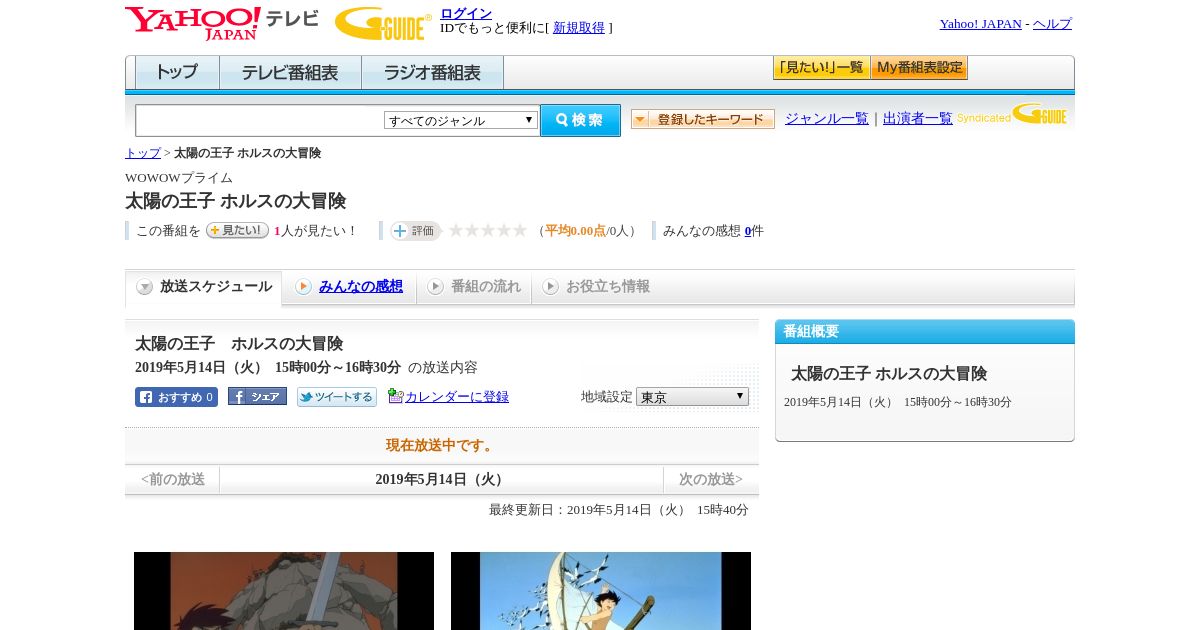Click the boy on boat thumbnail
The image size is (1200, 630).
[601, 591]
